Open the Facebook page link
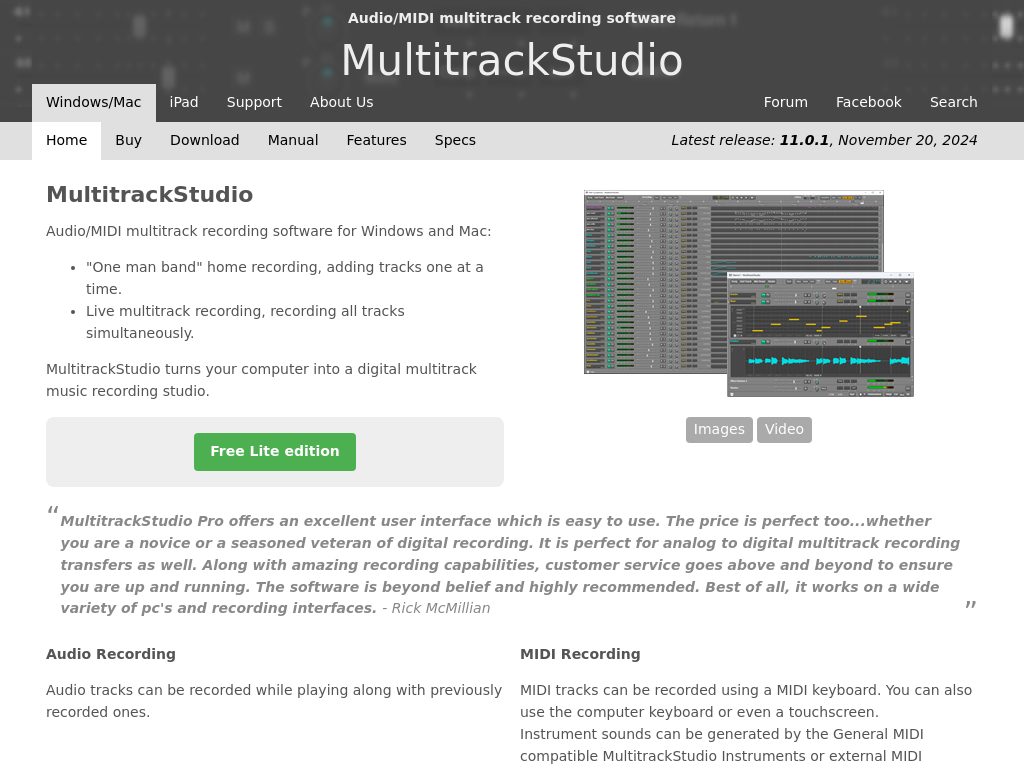The image size is (1024, 768). (x=868, y=102)
